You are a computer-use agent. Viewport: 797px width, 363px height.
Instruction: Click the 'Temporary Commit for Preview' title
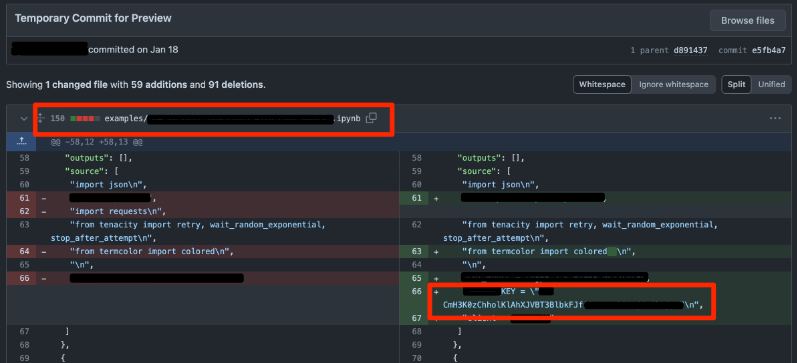pyautogui.click(x=93, y=18)
